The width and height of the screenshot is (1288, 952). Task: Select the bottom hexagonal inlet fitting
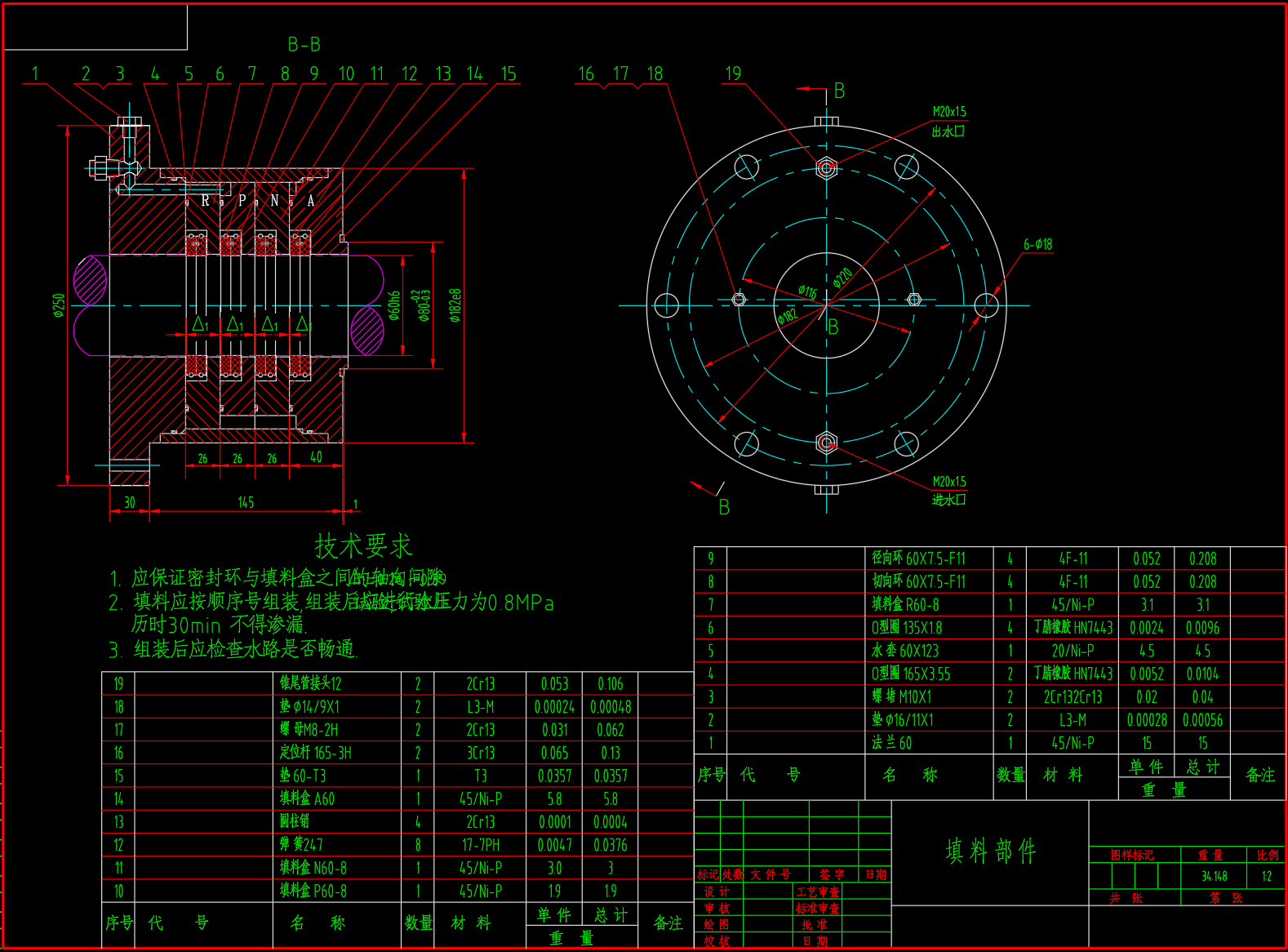click(826, 443)
